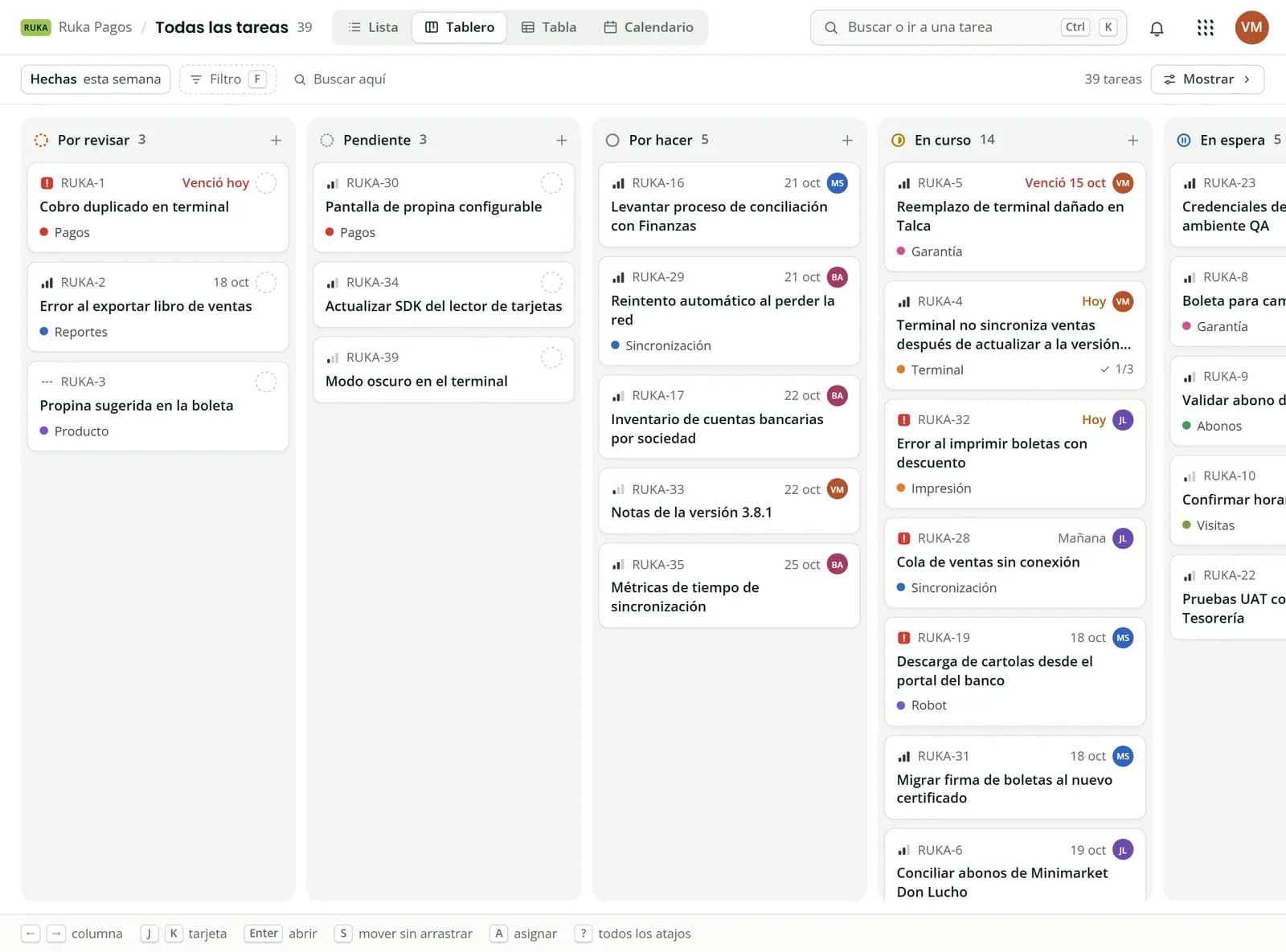This screenshot has height=952, width=1286.
Task: Add a task to En curso column
Action: tap(1132, 140)
